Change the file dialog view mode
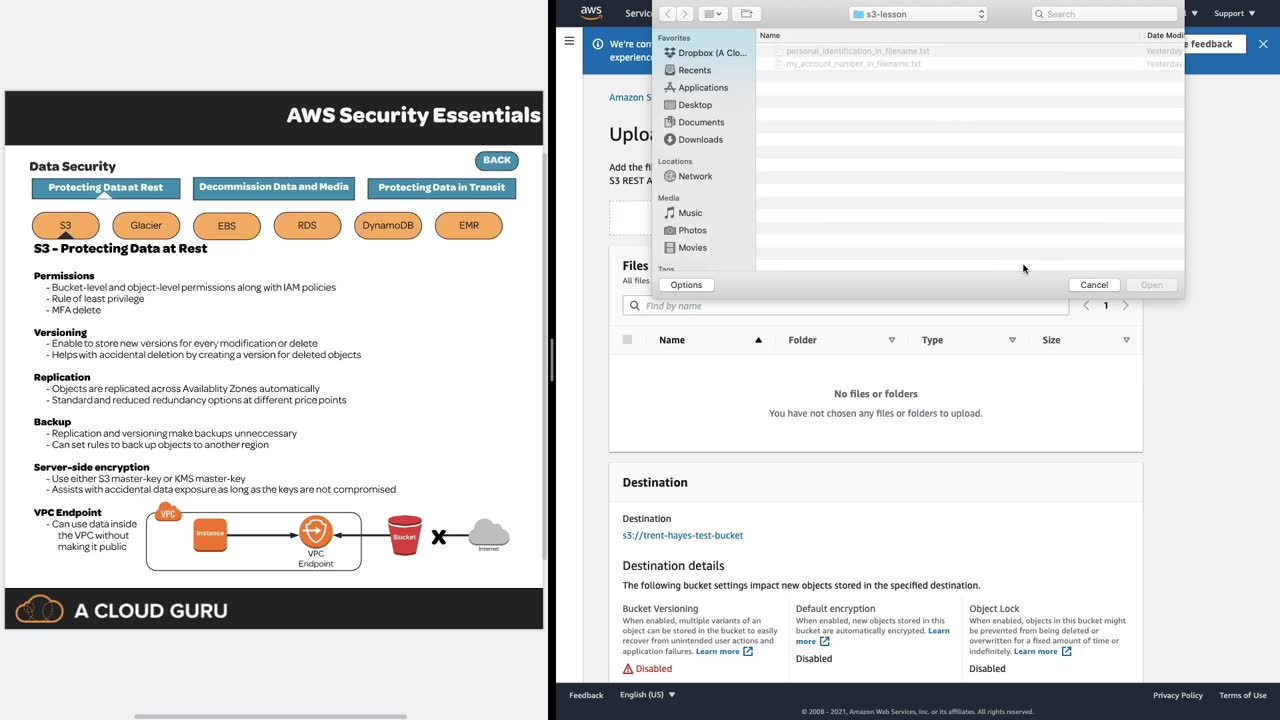The height and width of the screenshot is (720, 1280). coord(713,14)
